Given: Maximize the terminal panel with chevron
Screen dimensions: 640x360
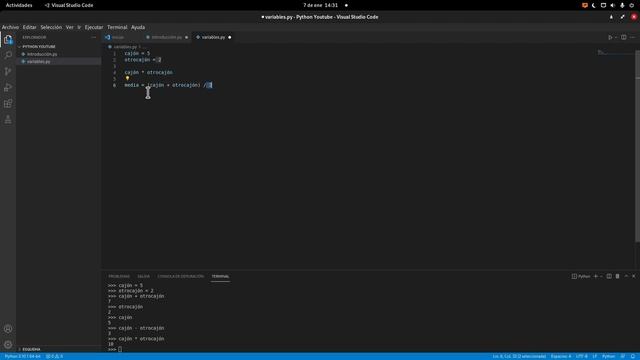Looking at the screenshot, I should [626, 276].
